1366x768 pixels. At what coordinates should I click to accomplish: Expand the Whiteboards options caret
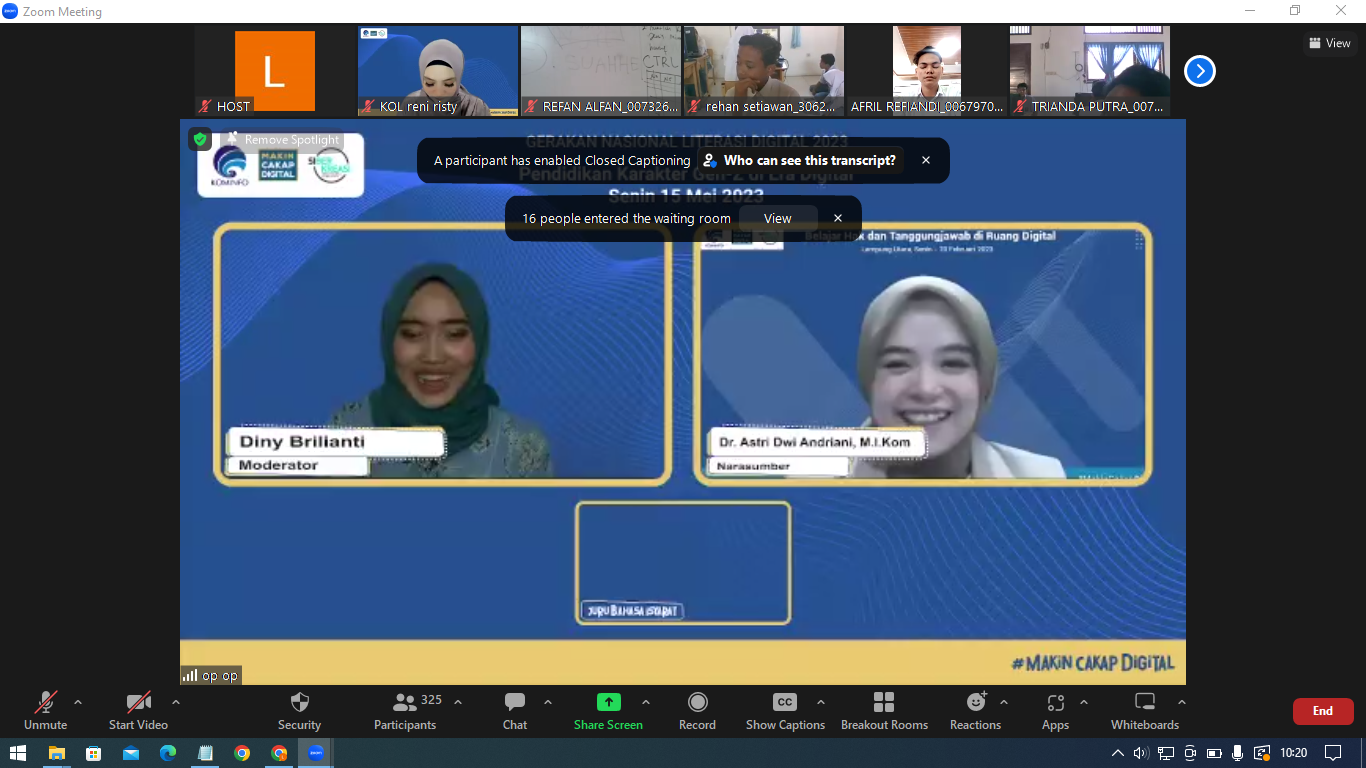click(1182, 702)
